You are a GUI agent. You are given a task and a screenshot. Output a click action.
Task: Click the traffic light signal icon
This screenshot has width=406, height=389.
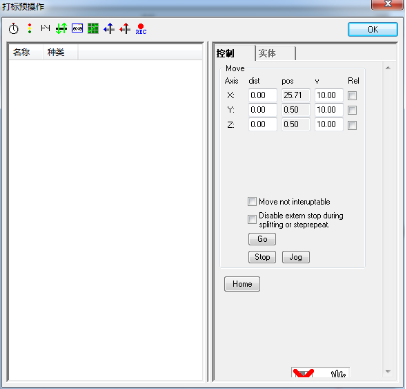click(30, 28)
